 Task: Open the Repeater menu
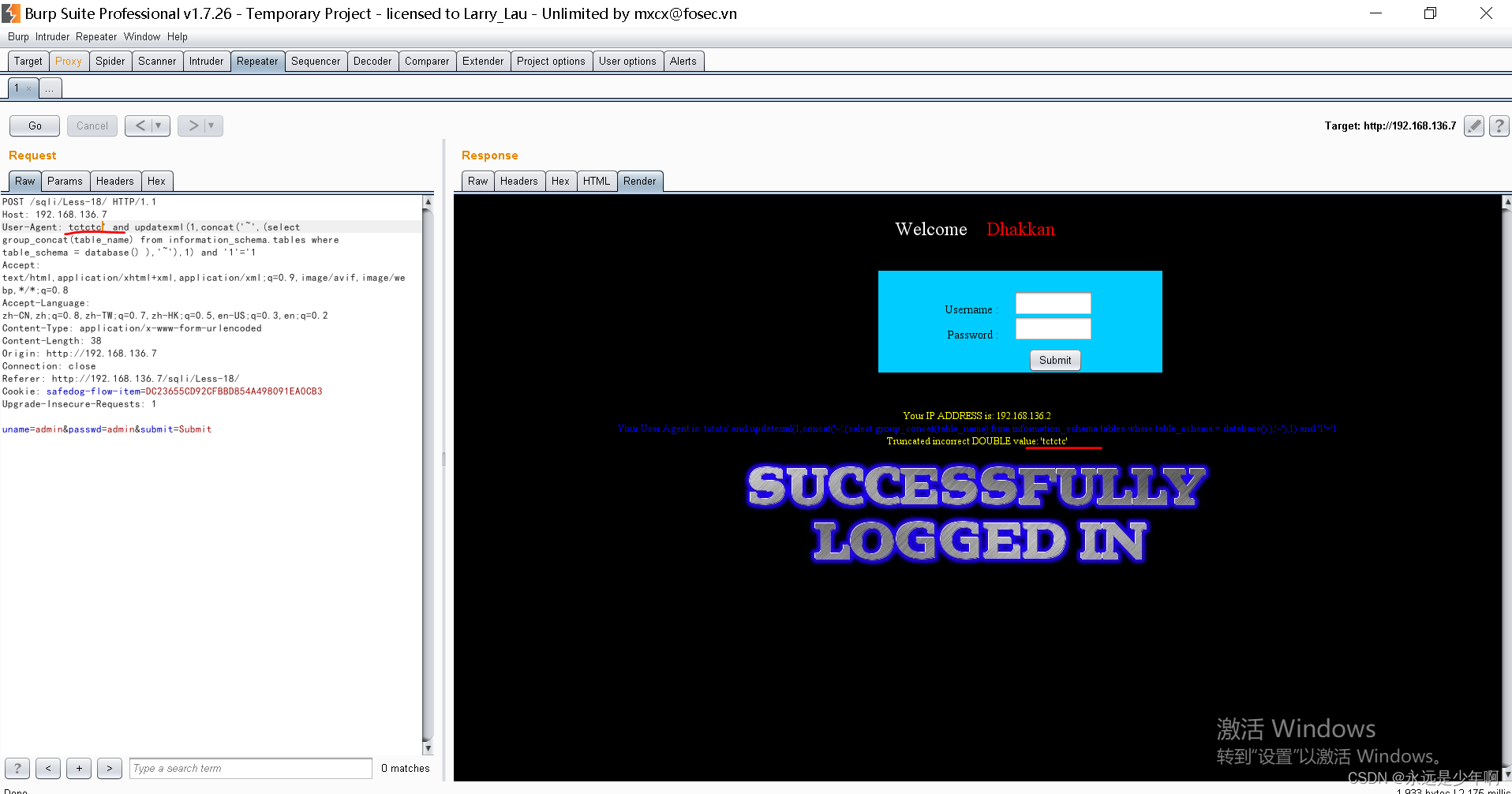tap(95, 36)
